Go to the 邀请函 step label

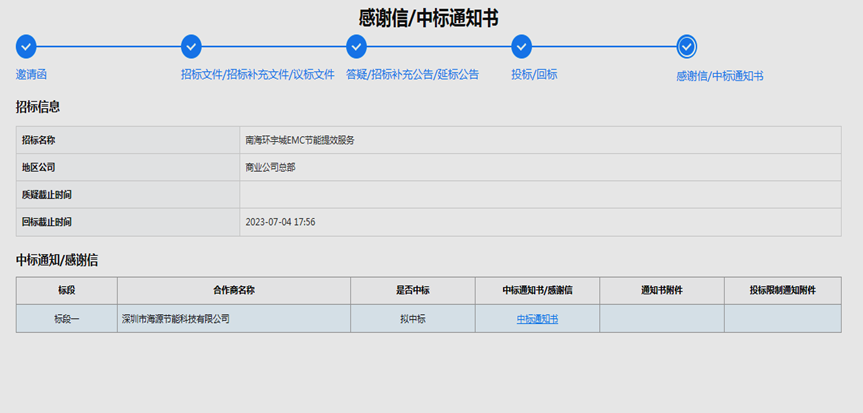(x=31, y=74)
